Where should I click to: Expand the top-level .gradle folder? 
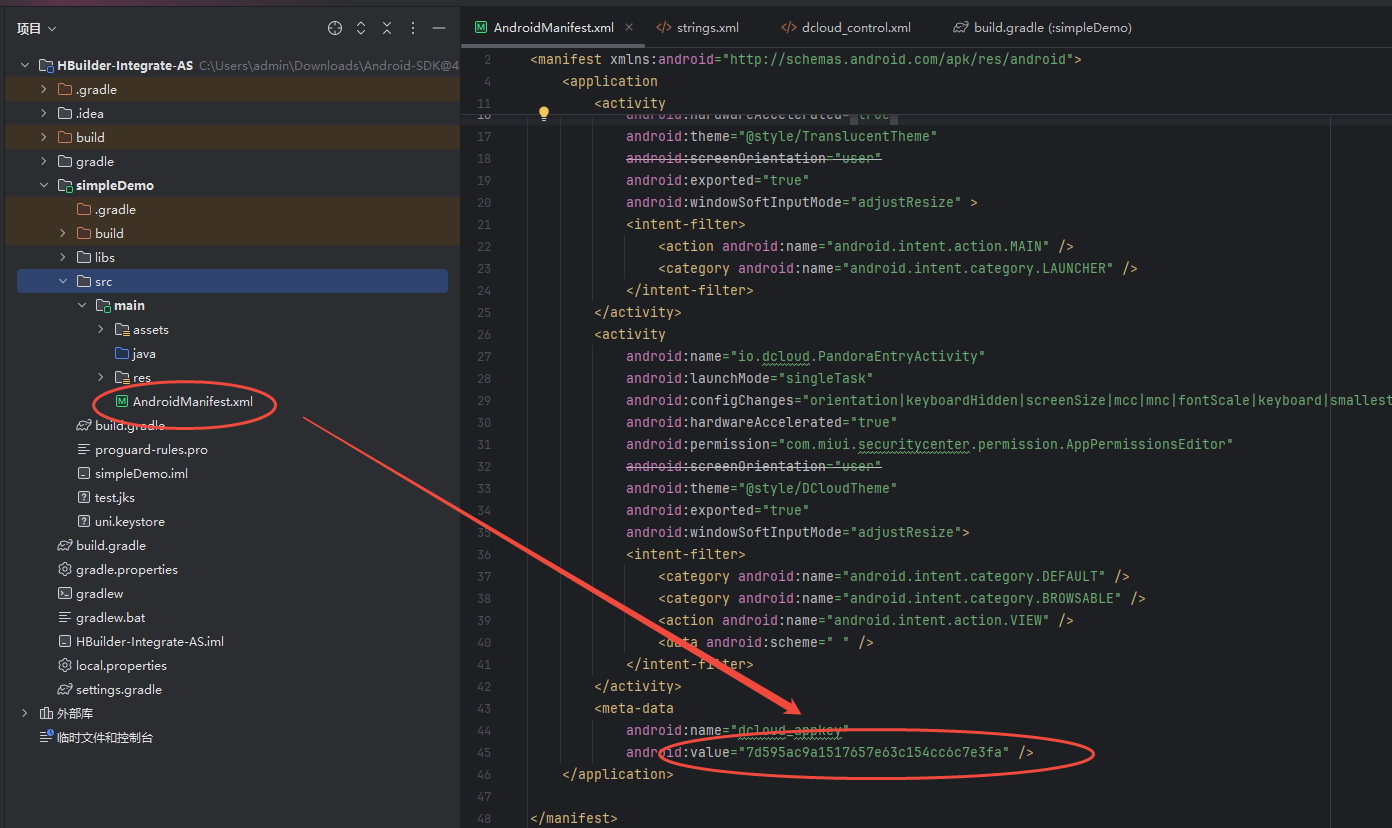pos(43,89)
